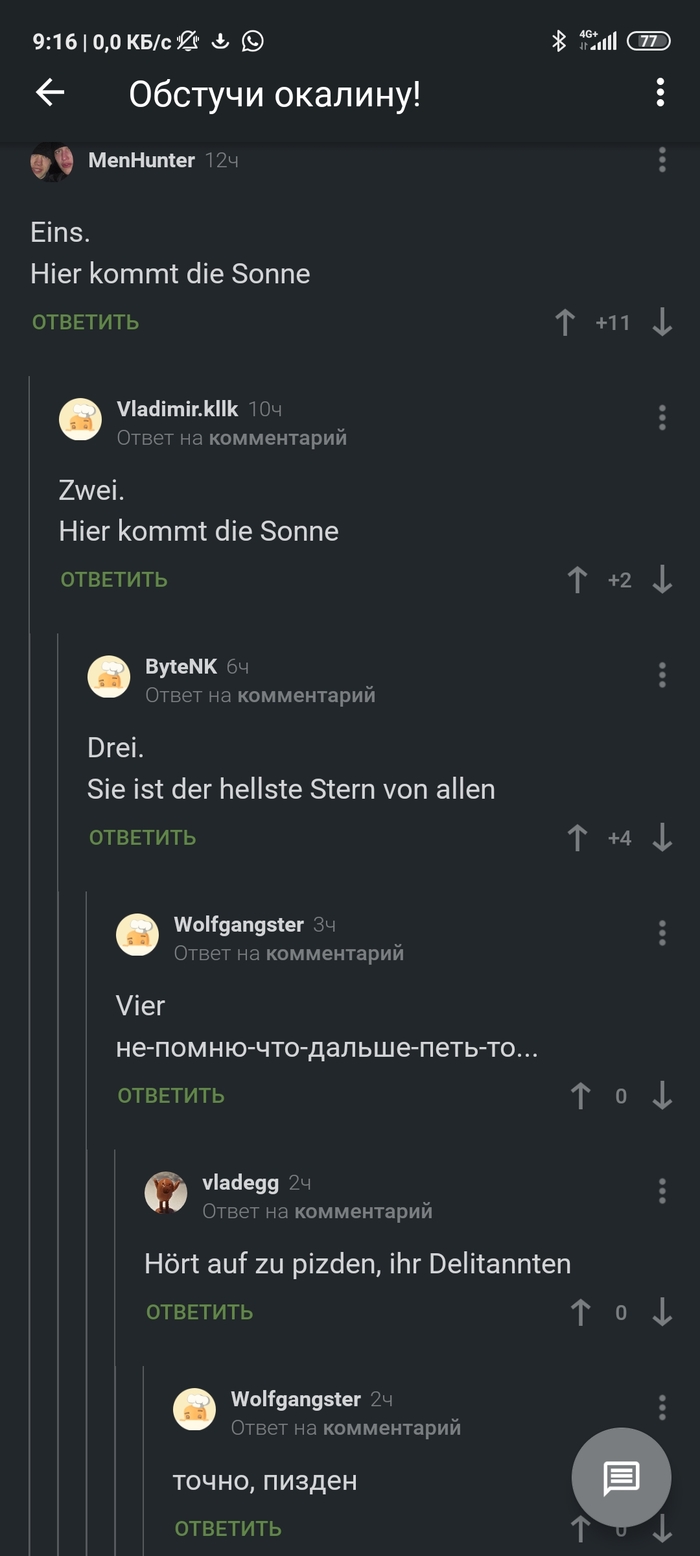
Task: Upvote MenHunter's +11 comment
Action: click(x=564, y=322)
